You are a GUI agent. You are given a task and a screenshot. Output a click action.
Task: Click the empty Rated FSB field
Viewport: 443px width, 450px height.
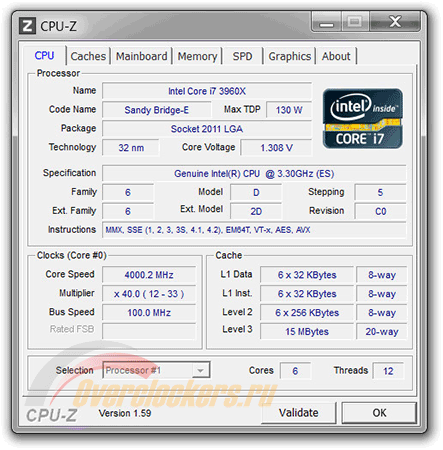point(149,331)
